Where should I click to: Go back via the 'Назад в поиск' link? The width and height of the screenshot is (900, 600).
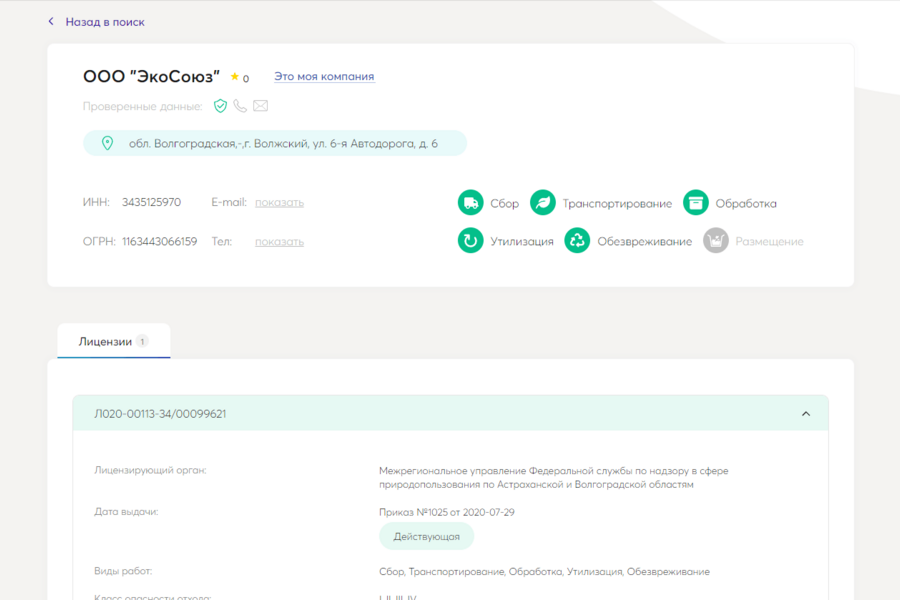pyautogui.click(x=104, y=22)
